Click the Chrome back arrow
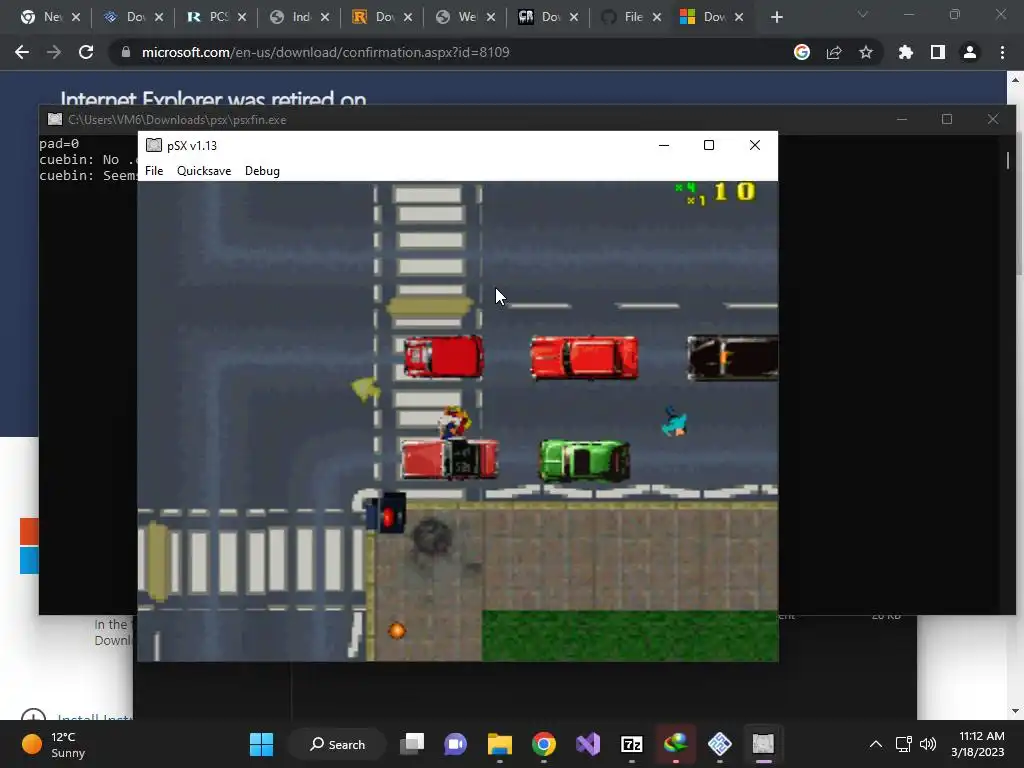This screenshot has height=768, width=1024. [22, 52]
